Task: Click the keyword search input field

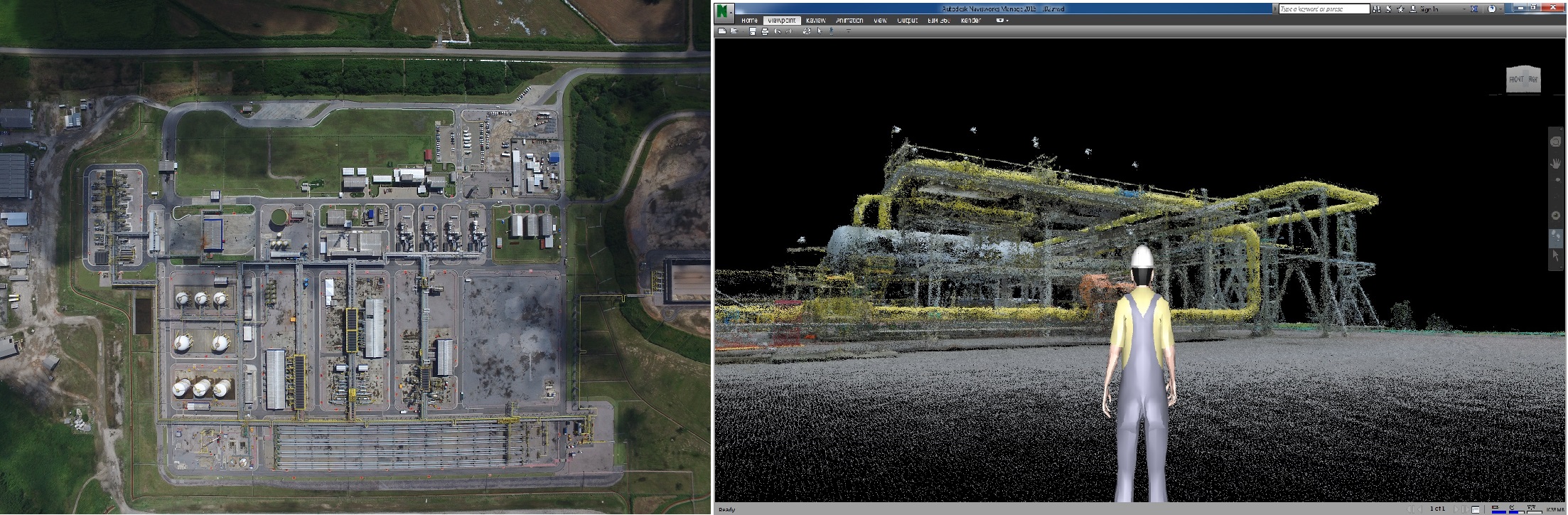Action: pos(1323,9)
